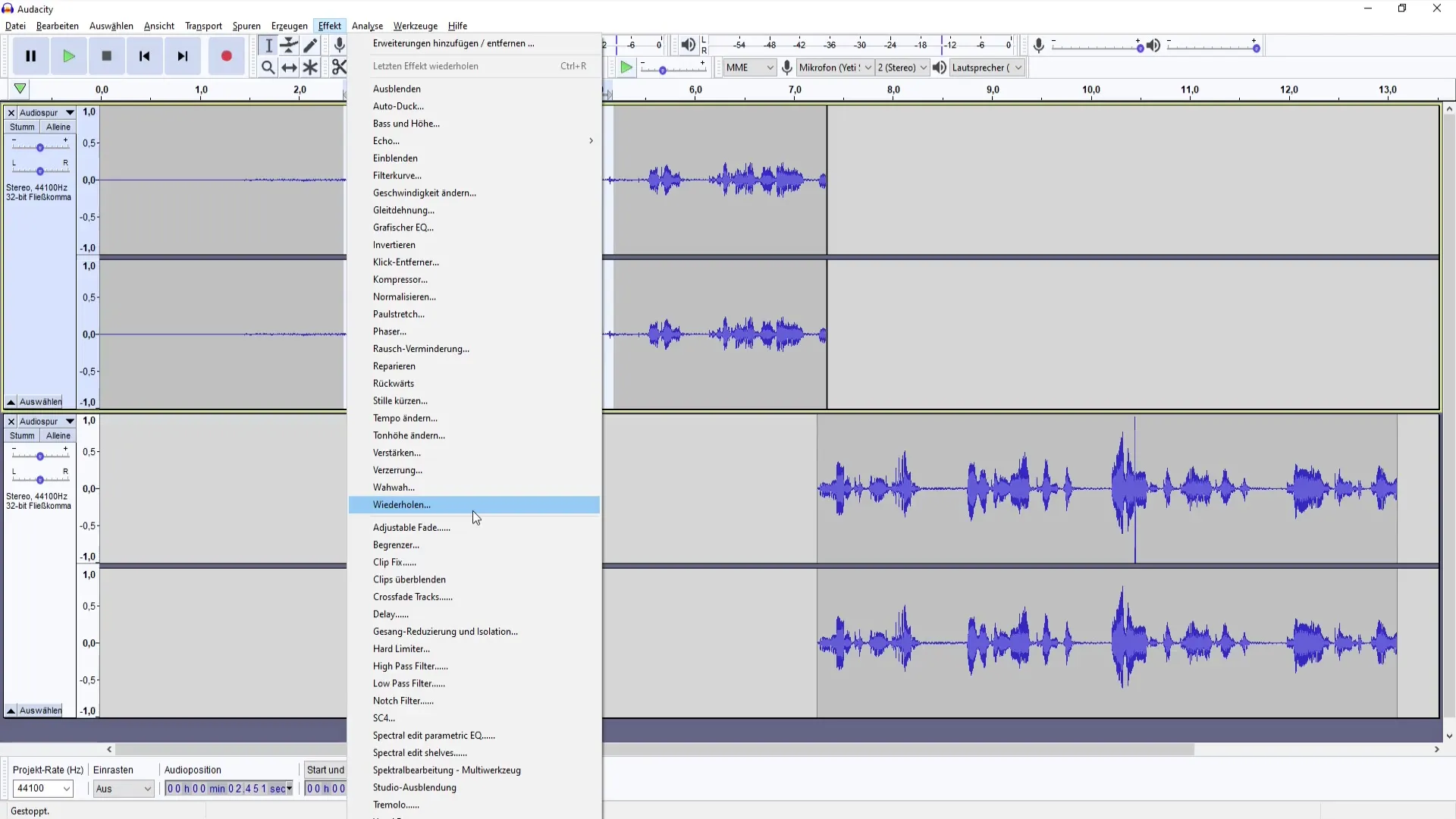Mute the first track with Stumm
1456x819 pixels.
(22, 127)
